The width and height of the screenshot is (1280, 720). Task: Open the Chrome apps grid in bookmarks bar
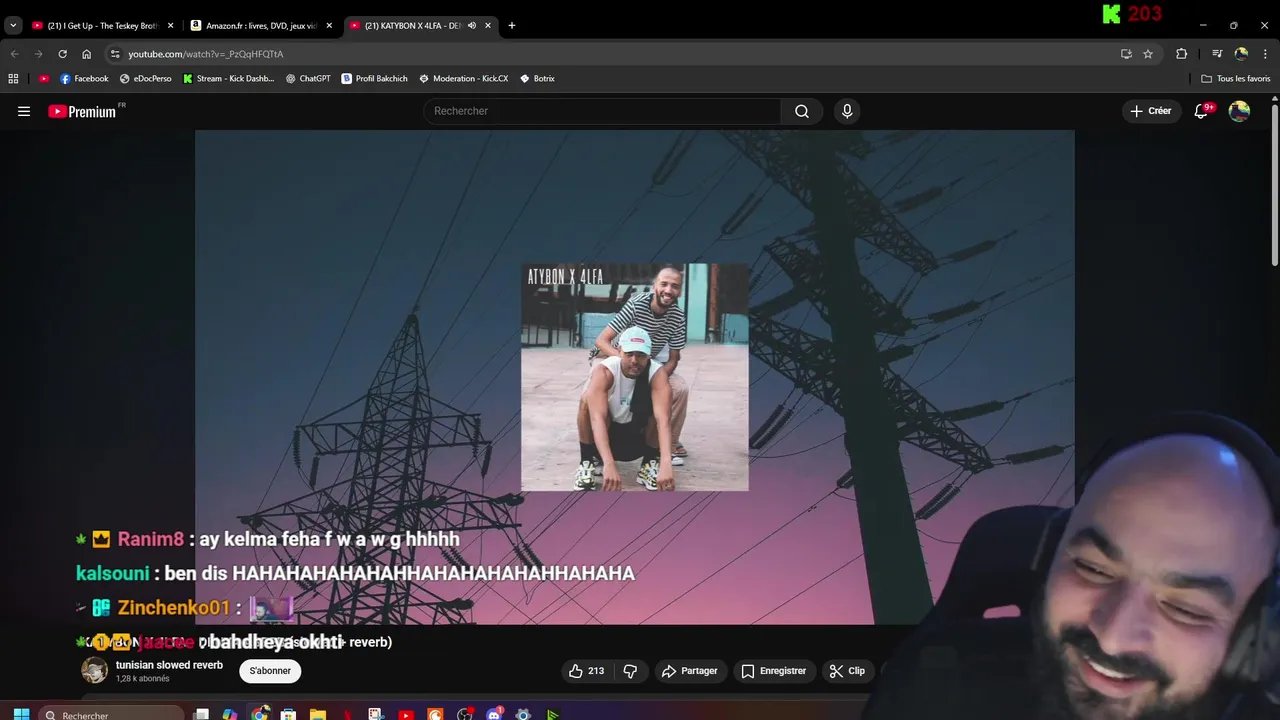13,78
